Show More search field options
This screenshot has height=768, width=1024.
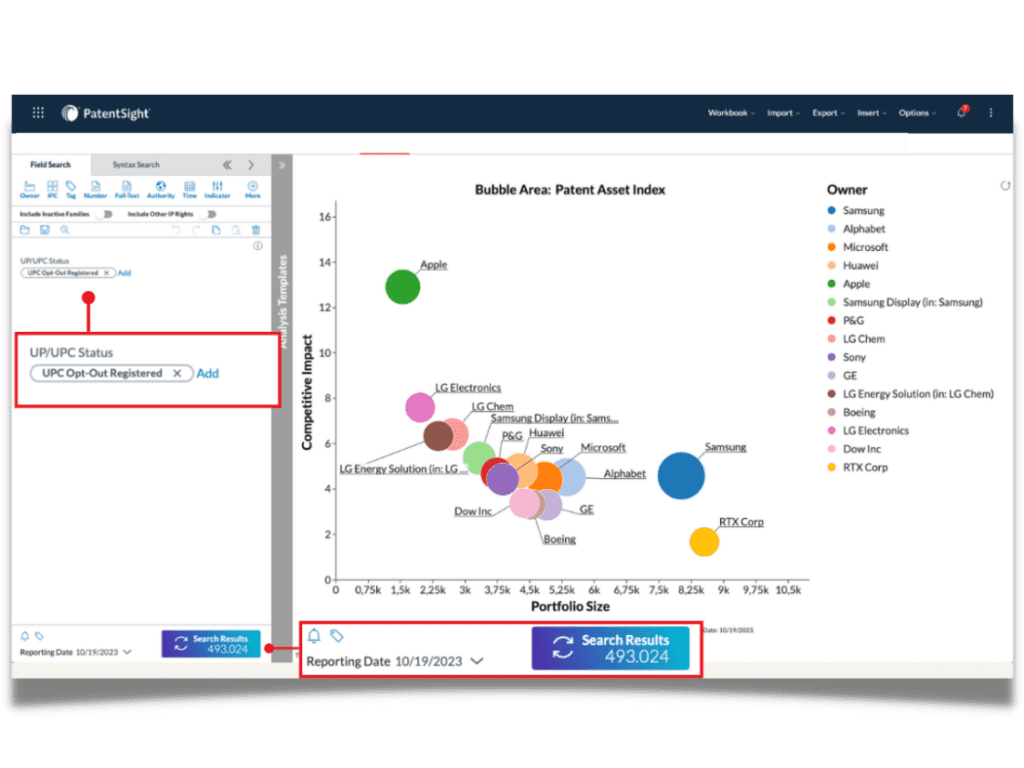253,189
